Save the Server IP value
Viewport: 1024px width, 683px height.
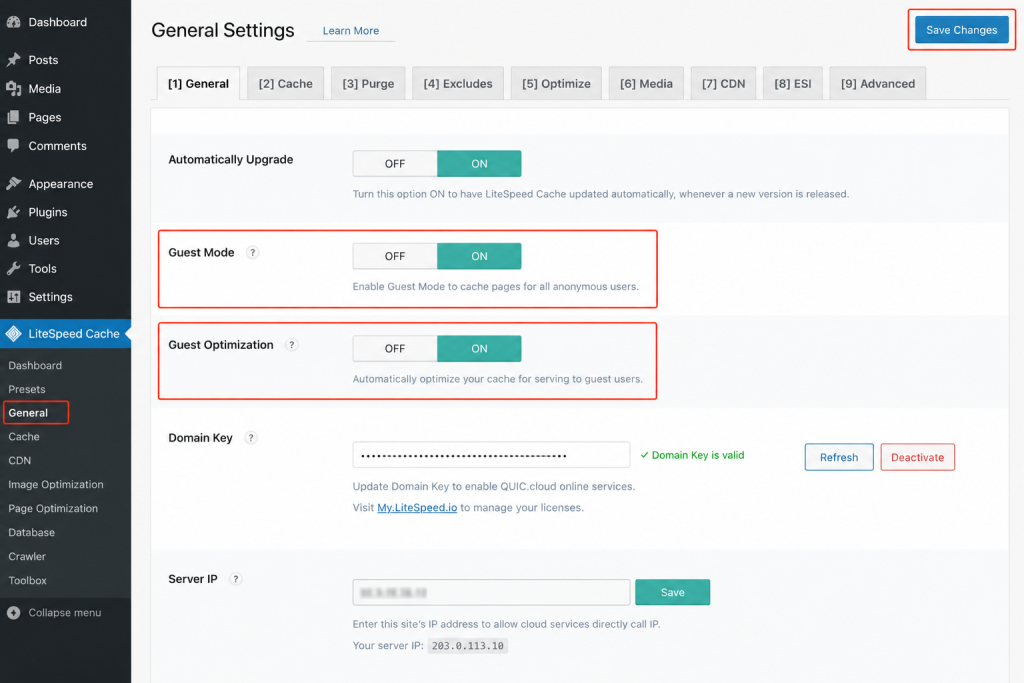click(673, 592)
